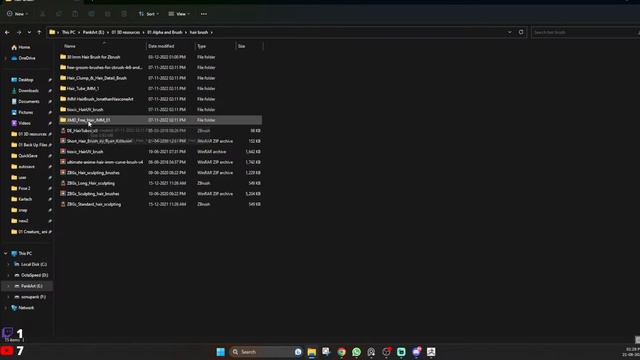Click the Copy toolbar icon

coord(59,14)
